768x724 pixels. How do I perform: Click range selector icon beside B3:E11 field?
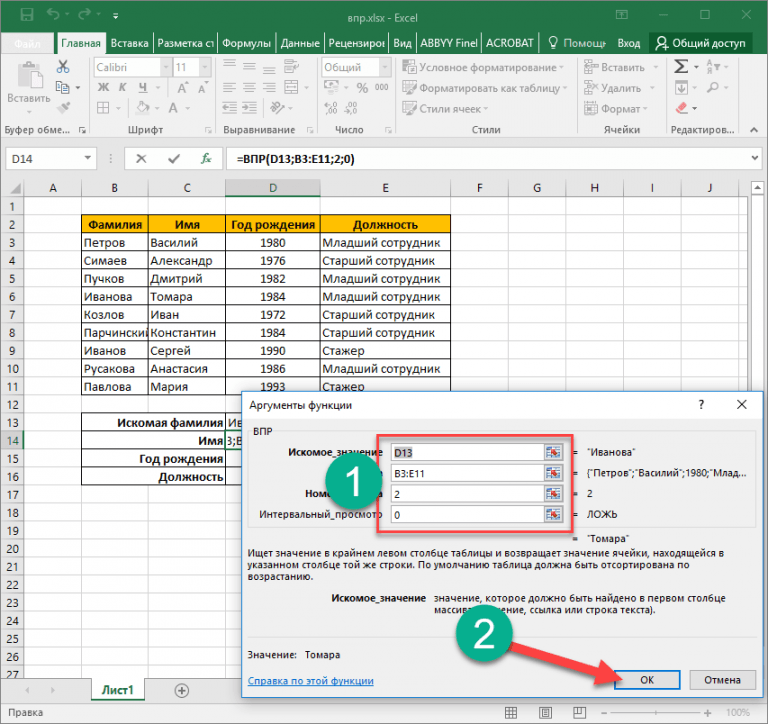click(x=553, y=473)
